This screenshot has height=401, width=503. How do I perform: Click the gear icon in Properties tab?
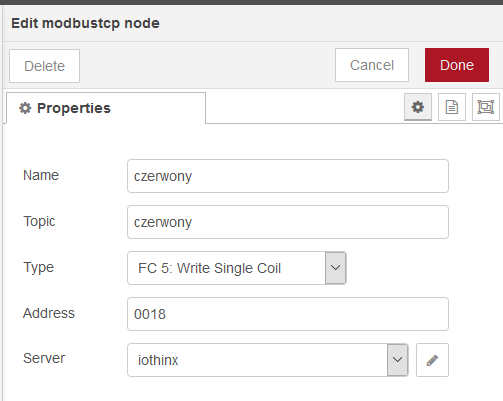(x=25, y=108)
